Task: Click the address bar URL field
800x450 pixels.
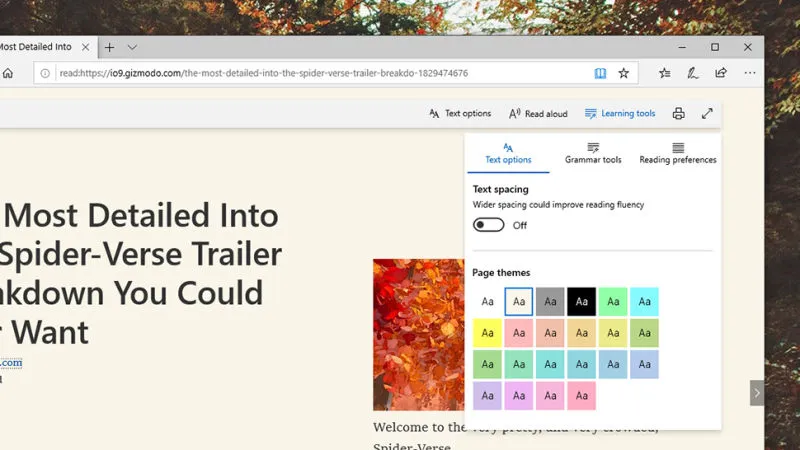Action: tap(310, 73)
